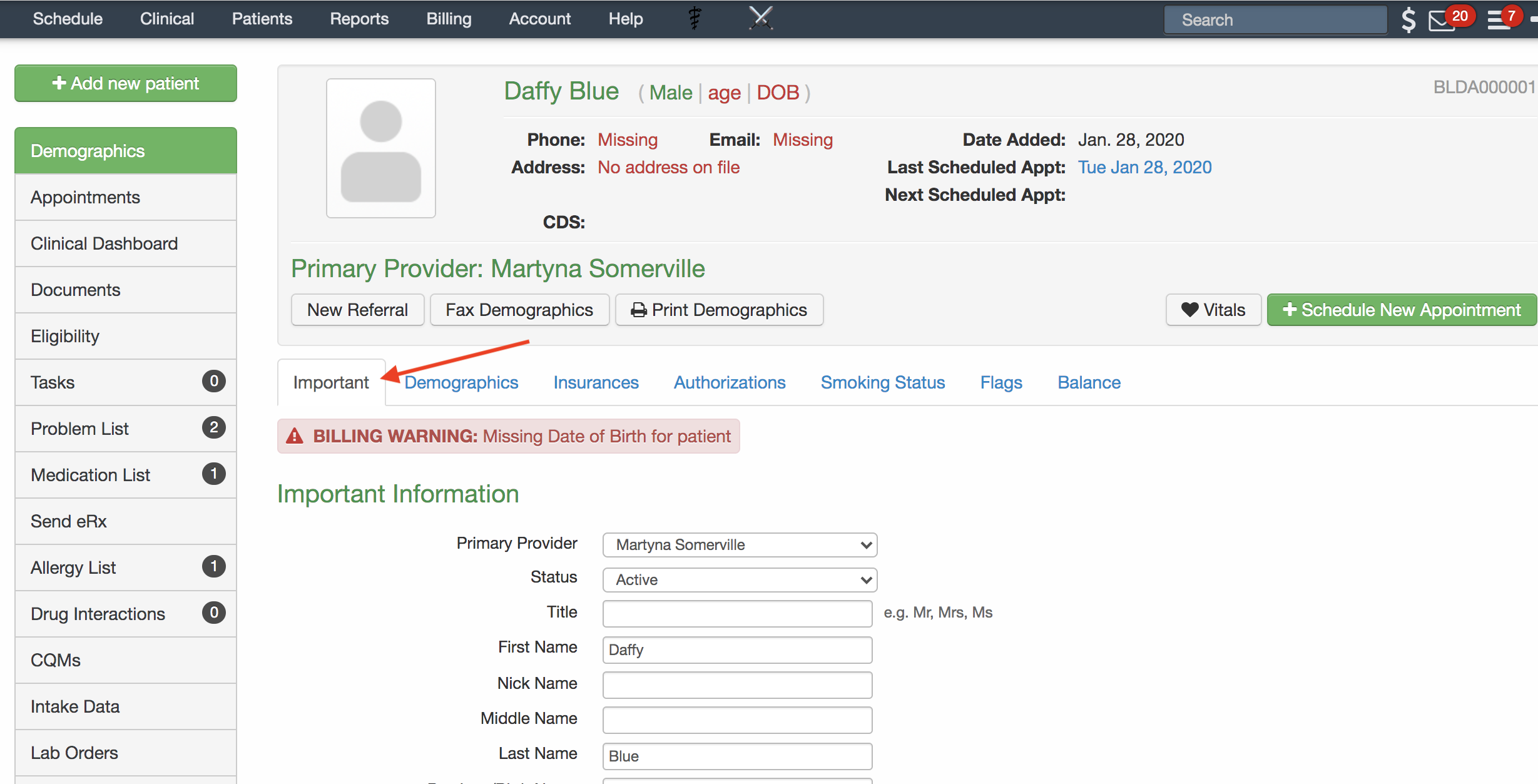Viewport: 1538px width, 784px height.
Task: Click the Drug Interactions count badge 0
Action: click(x=214, y=613)
